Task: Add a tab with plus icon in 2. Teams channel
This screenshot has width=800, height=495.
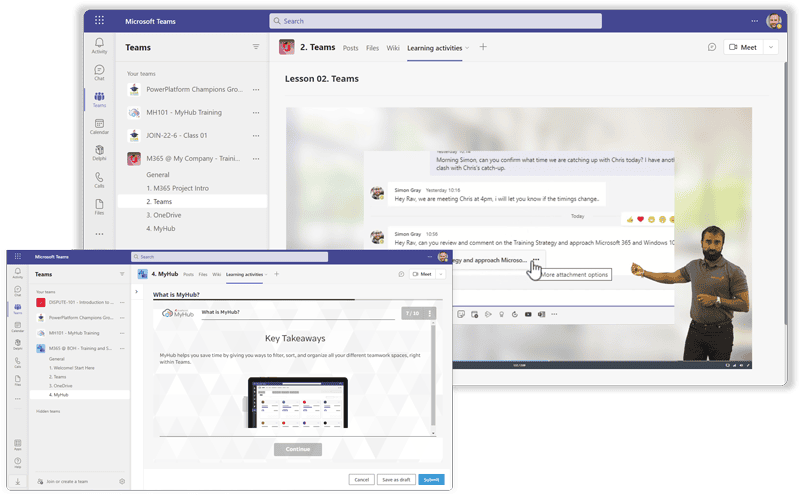Action: tap(483, 47)
